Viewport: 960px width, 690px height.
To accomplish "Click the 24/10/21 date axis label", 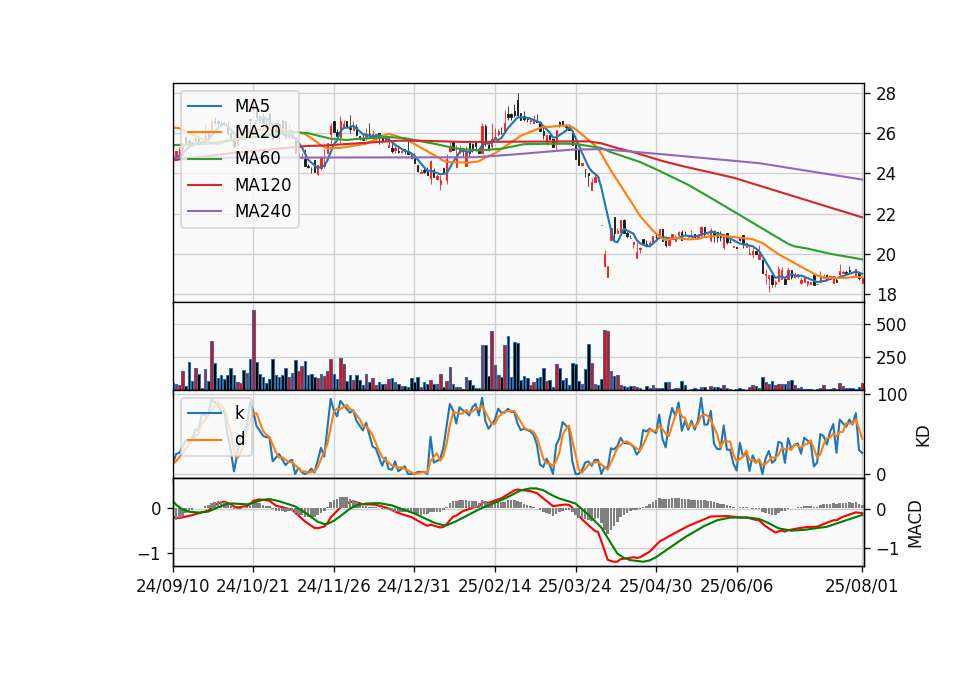I will [253, 586].
